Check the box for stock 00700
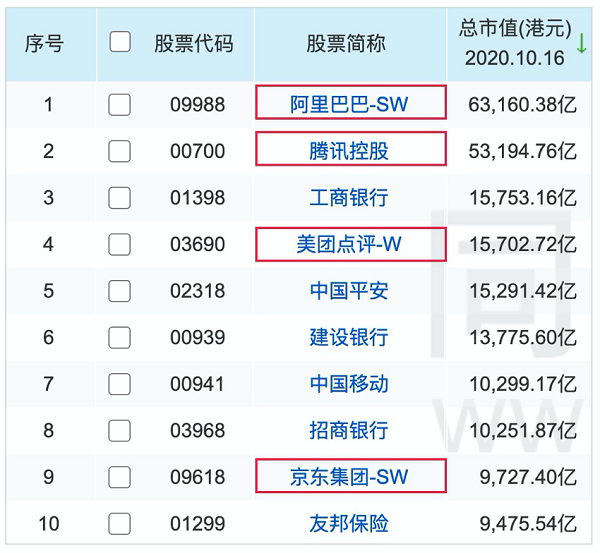600x553 pixels. [120, 151]
